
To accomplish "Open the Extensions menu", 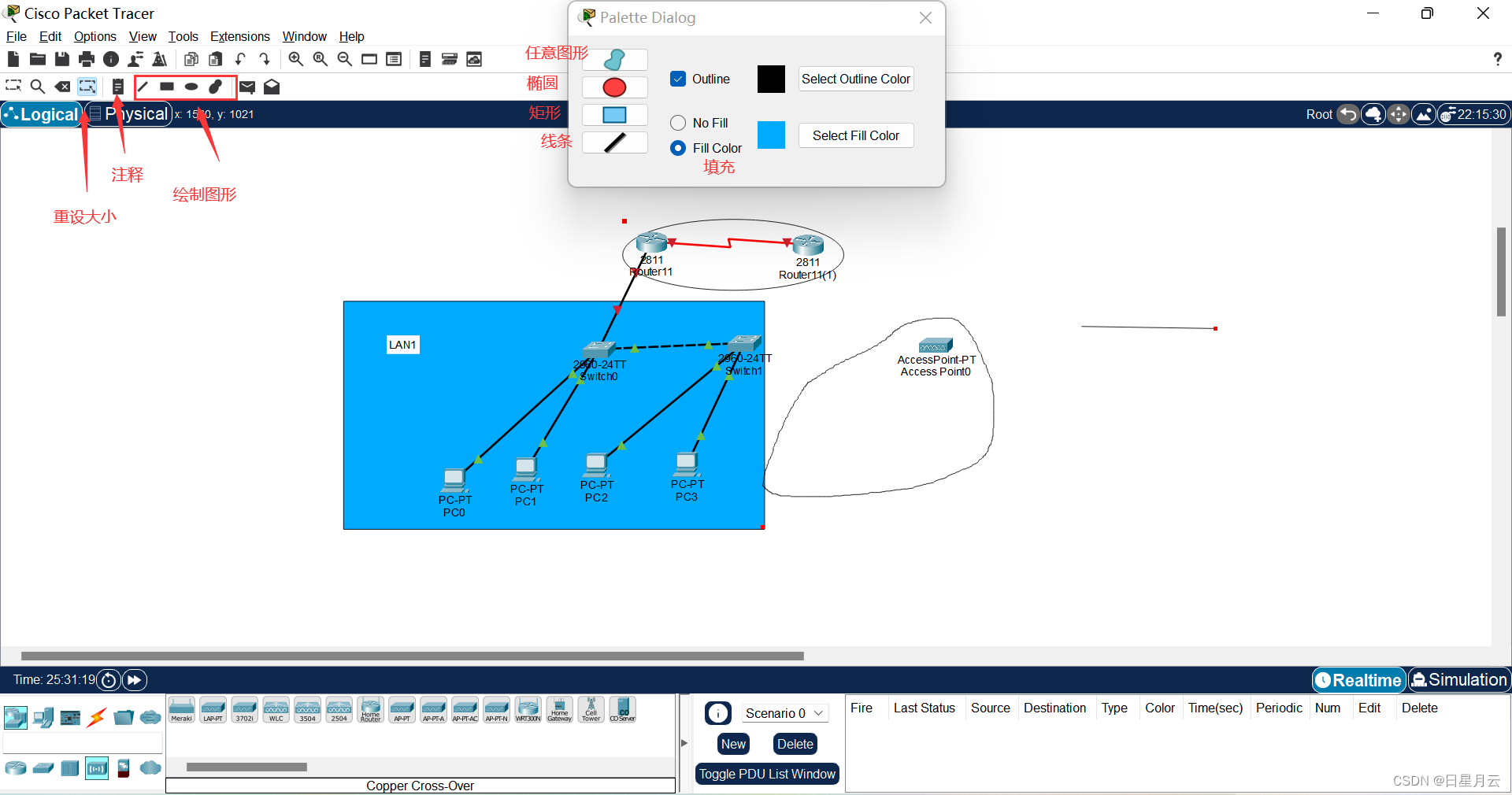I will [240, 36].
